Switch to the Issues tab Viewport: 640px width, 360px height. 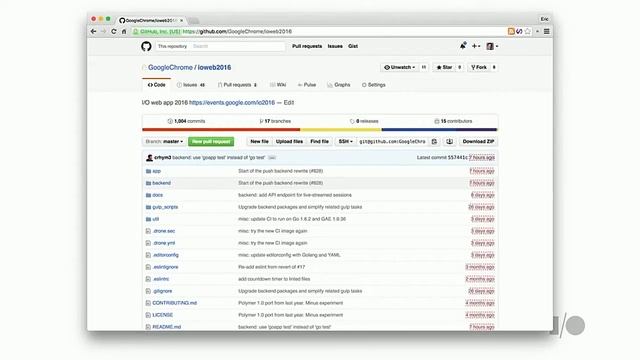click(191, 85)
